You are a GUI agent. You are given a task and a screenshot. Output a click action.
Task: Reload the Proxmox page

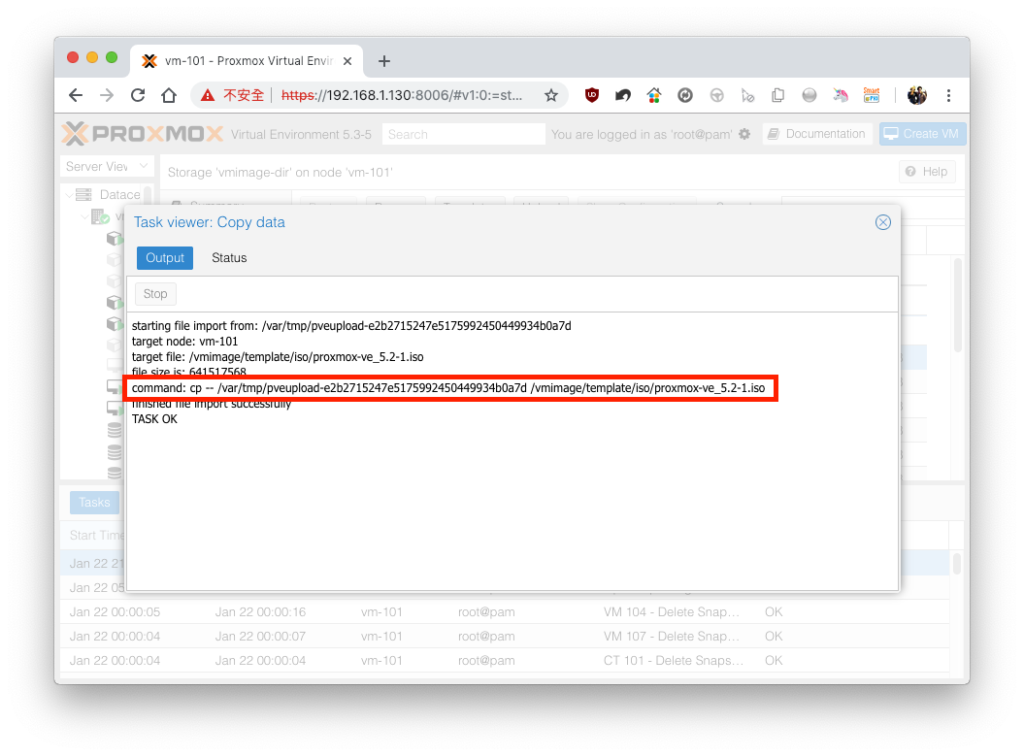pyautogui.click(x=138, y=95)
